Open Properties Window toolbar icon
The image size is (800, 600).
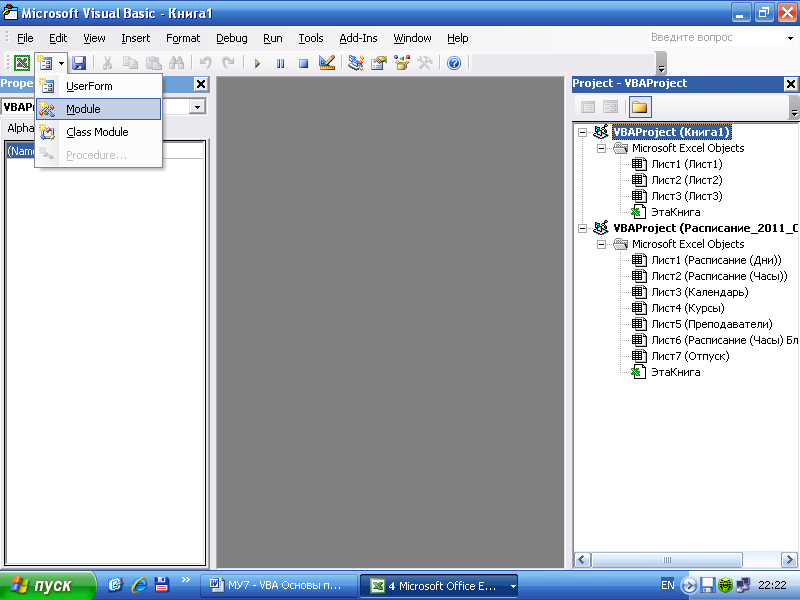point(379,63)
